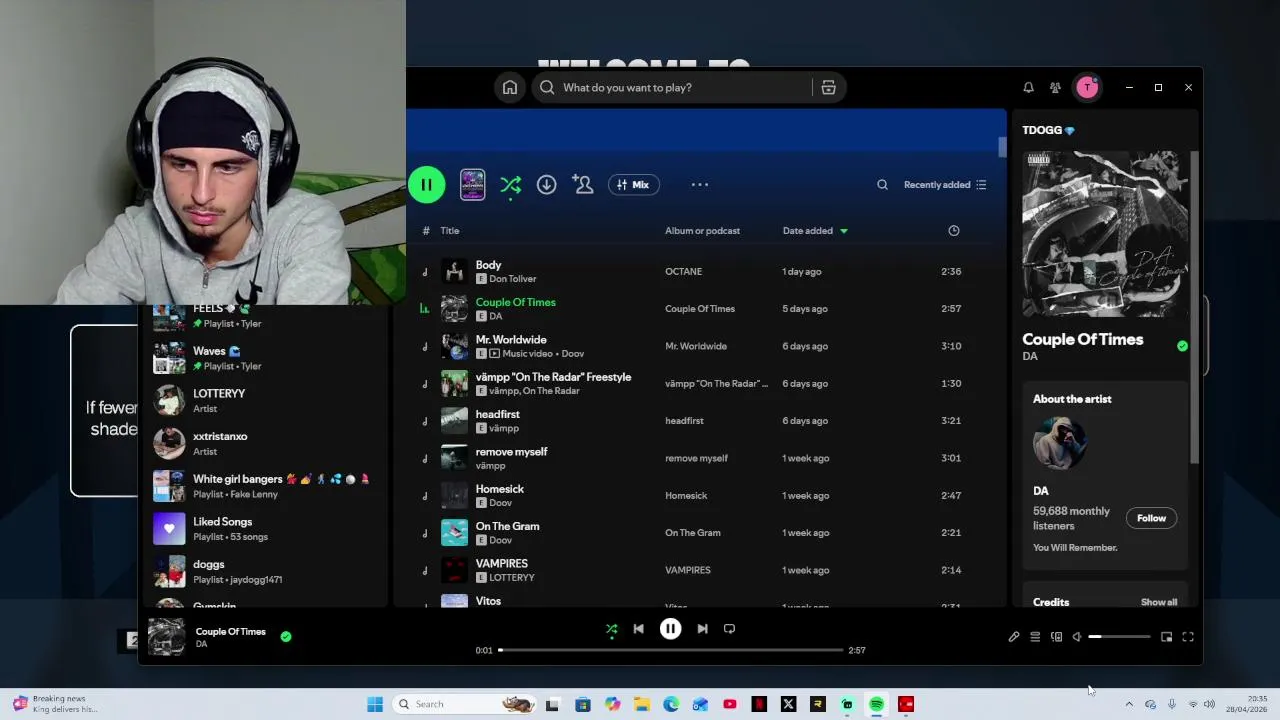Open the Browse icon in search bar
Image resolution: width=1280 pixels, height=720 pixels.
coord(828,88)
